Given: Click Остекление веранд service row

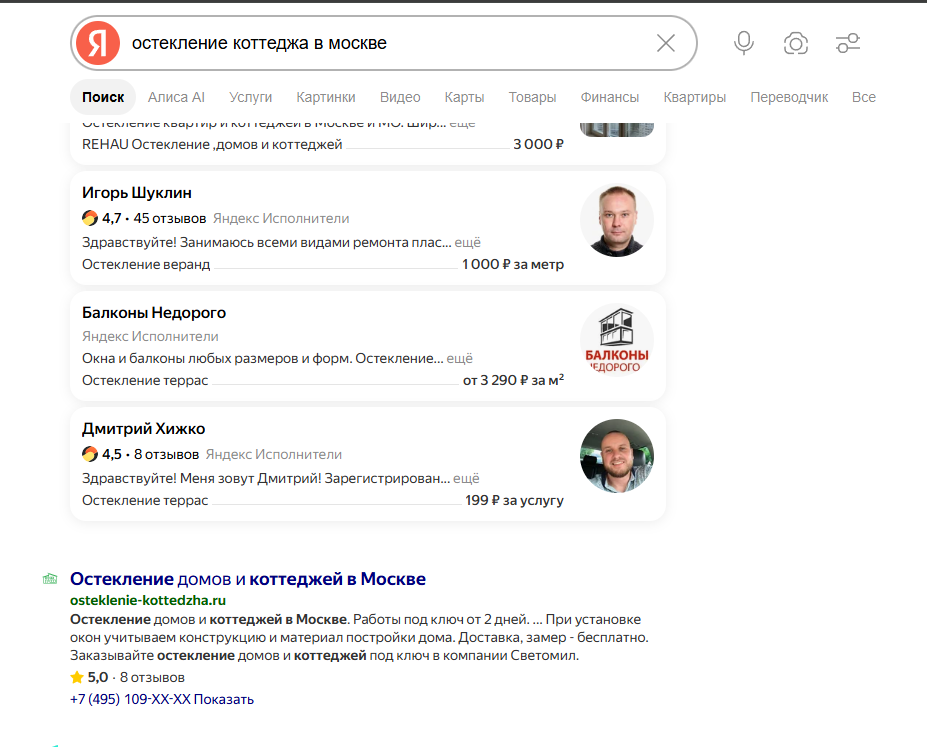Looking at the screenshot, I should click(323, 264).
